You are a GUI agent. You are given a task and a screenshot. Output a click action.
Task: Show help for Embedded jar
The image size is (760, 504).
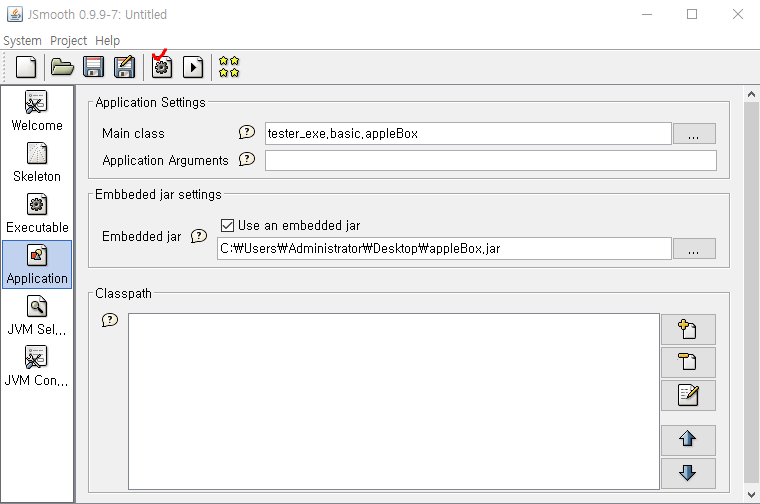pos(199,236)
